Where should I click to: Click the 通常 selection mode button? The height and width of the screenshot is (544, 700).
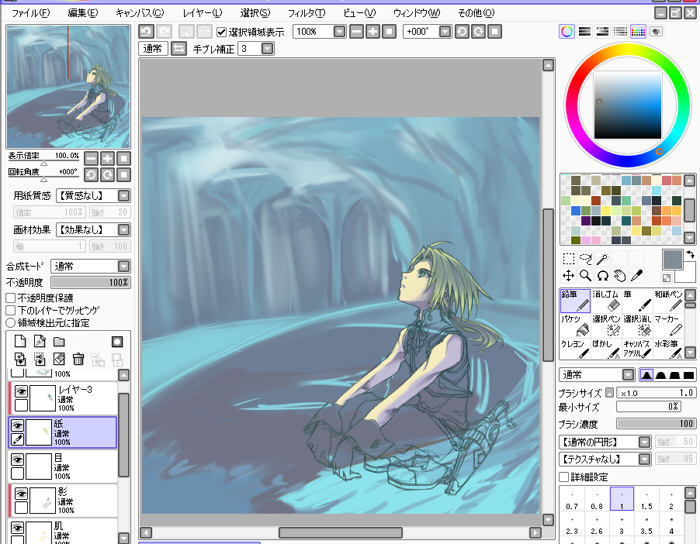click(153, 49)
